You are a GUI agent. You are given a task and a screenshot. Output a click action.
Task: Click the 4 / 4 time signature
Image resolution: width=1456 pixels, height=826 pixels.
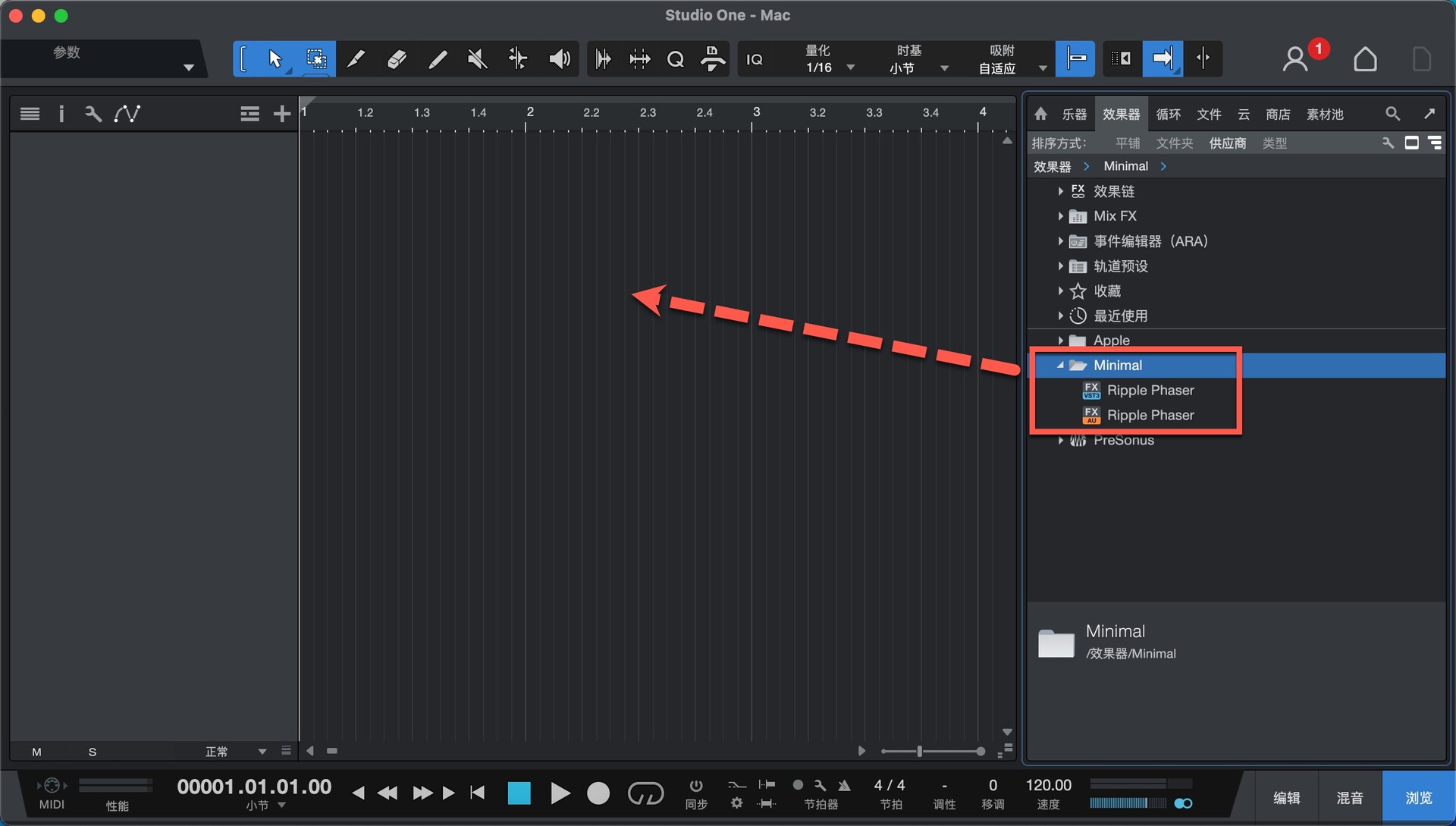click(x=890, y=786)
